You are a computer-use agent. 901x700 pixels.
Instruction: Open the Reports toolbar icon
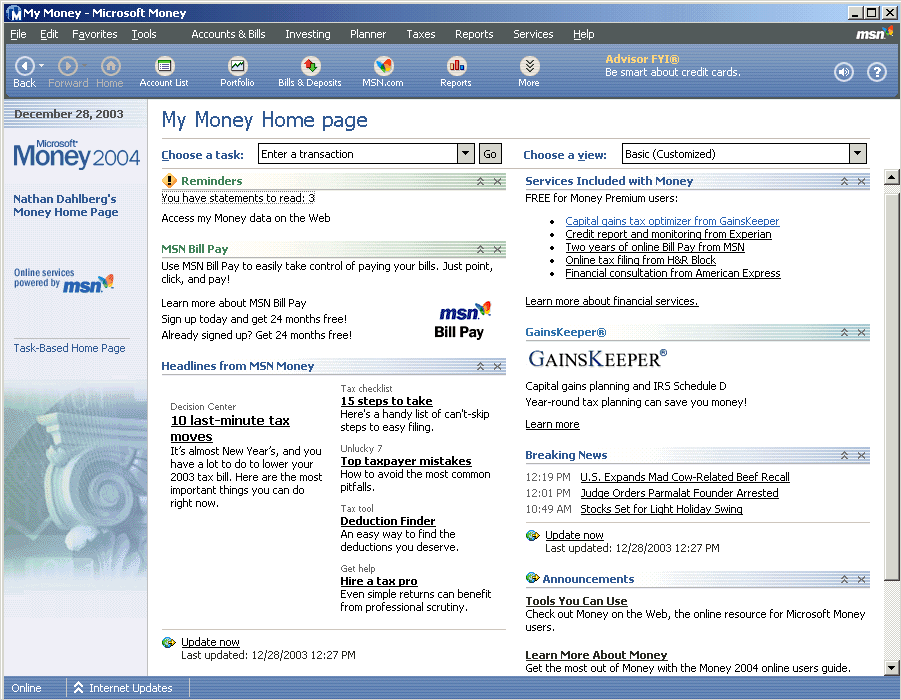[x=456, y=67]
